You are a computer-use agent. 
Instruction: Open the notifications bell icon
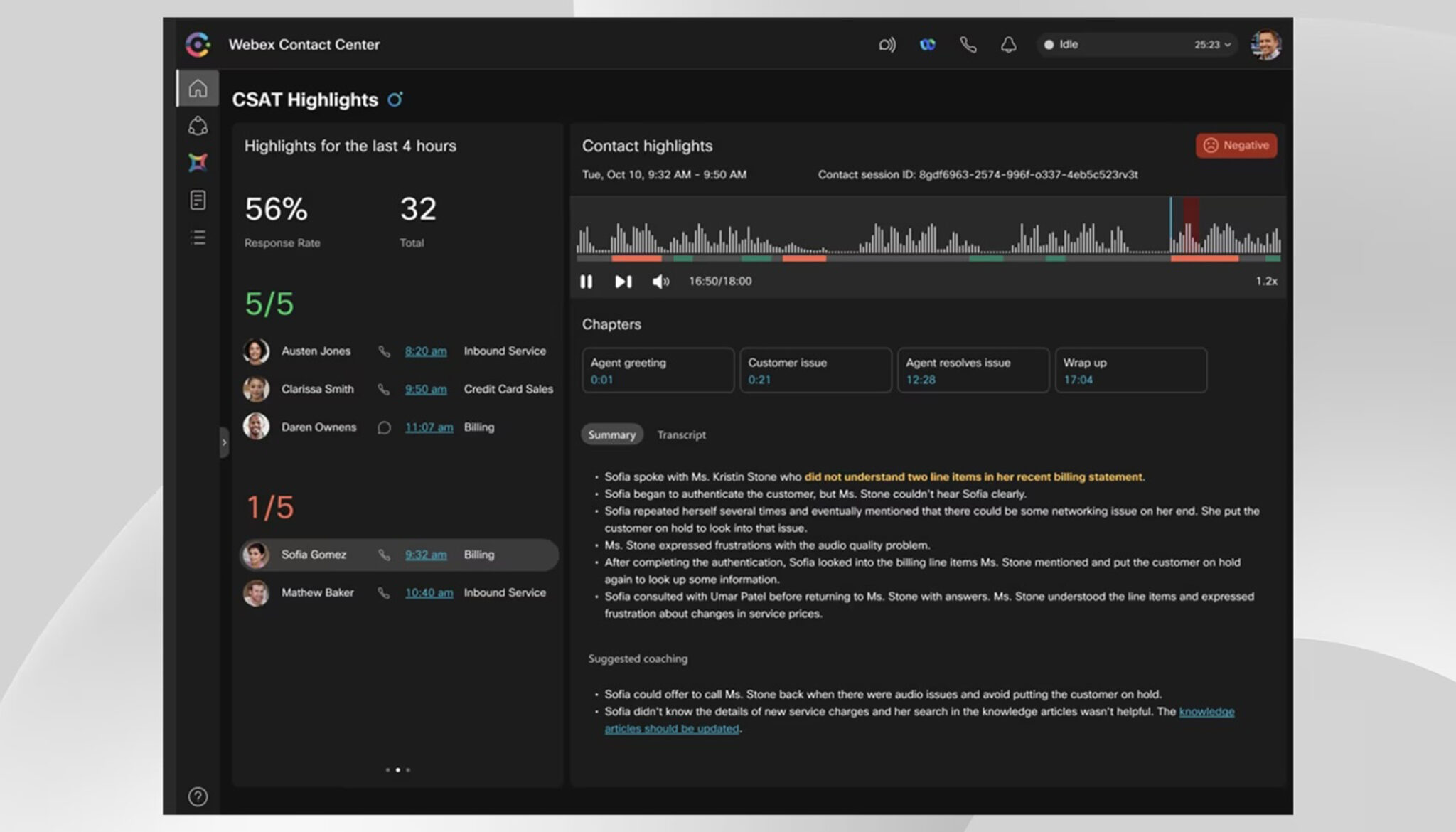coord(1008,45)
